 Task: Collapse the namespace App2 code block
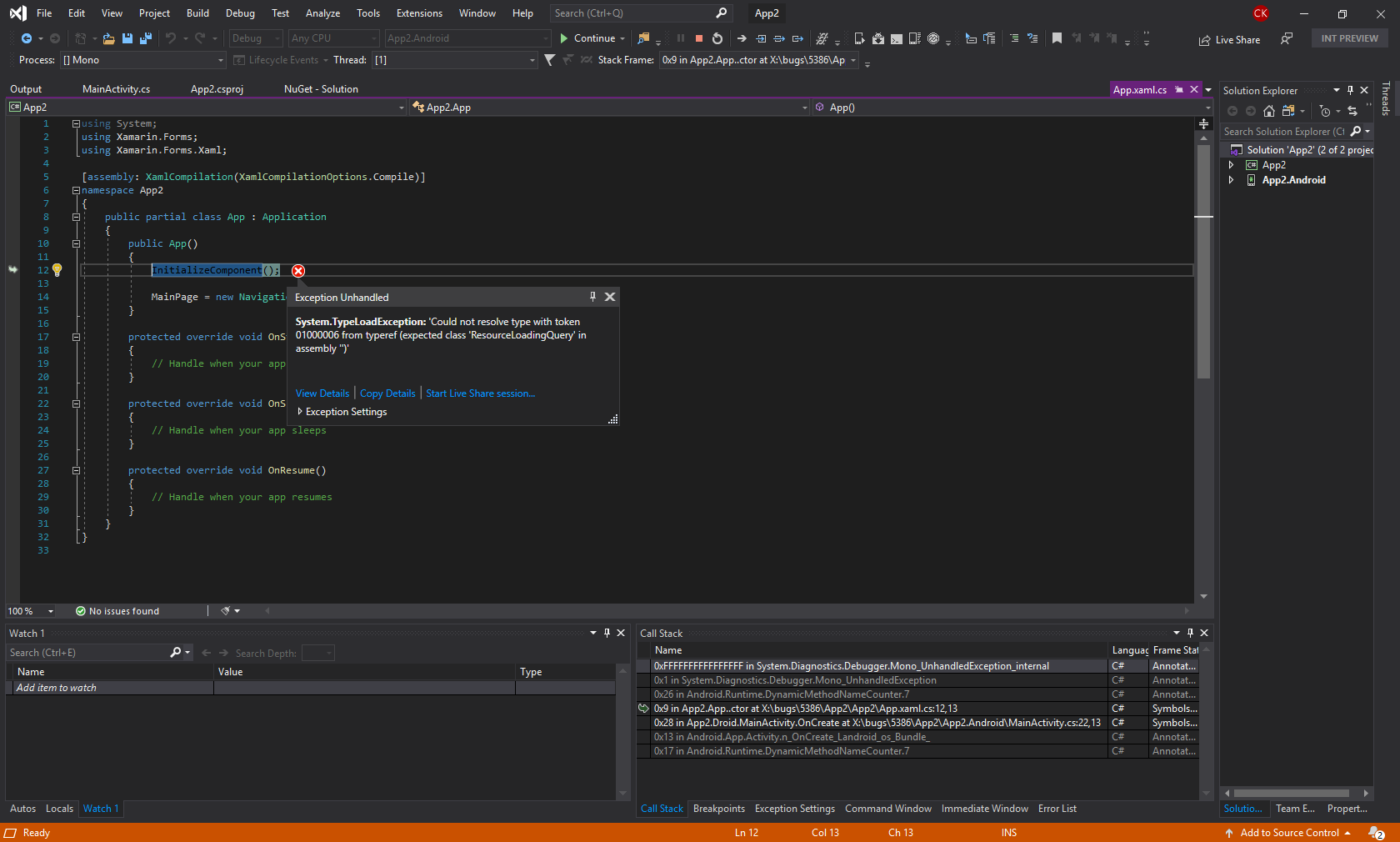[x=76, y=190]
